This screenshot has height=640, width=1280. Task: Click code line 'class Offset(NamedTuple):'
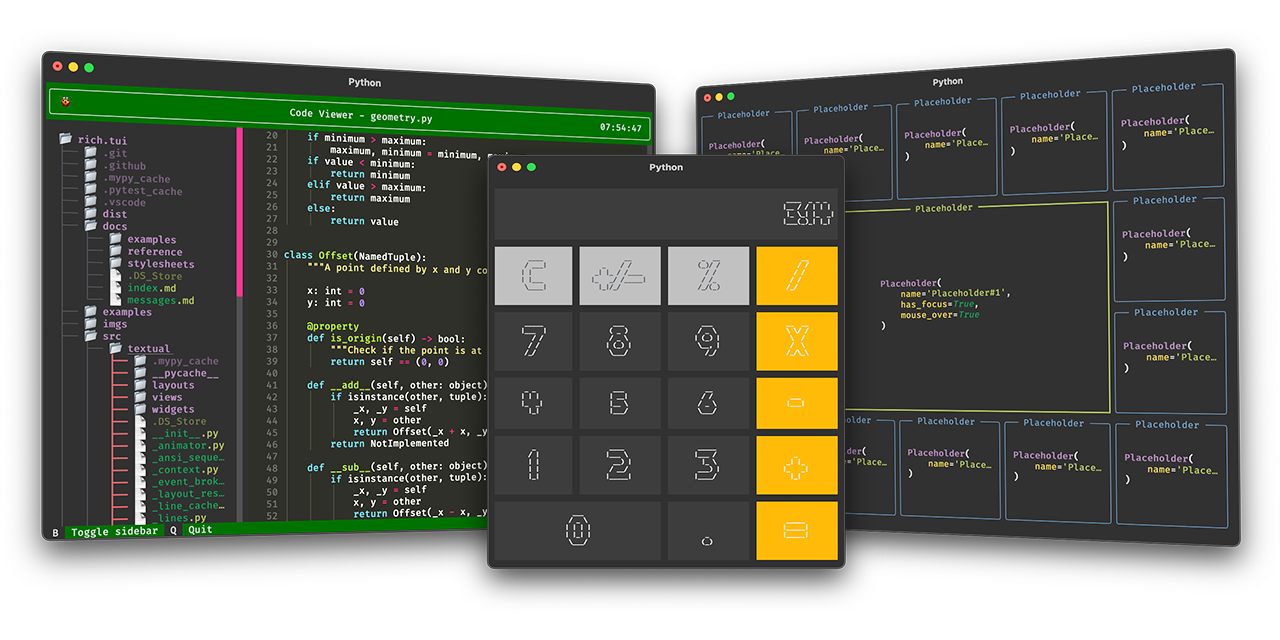pos(356,255)
